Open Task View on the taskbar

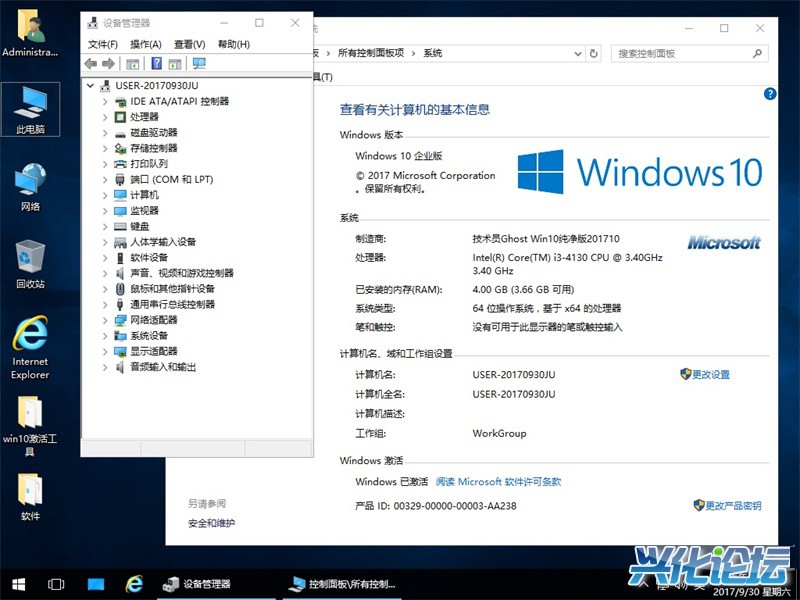pos(56,584)
